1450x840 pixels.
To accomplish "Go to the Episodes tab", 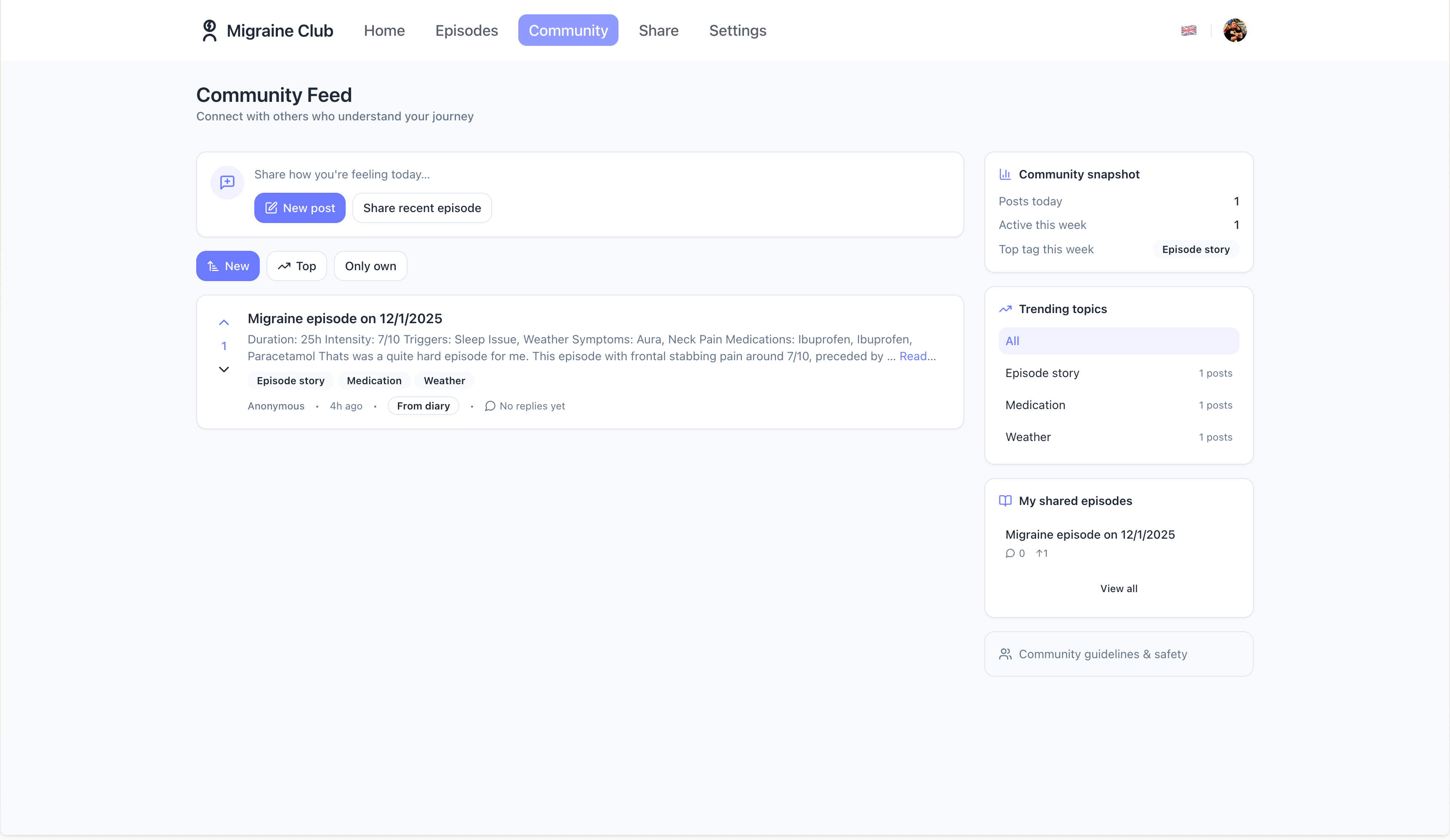I will point(466,30).
